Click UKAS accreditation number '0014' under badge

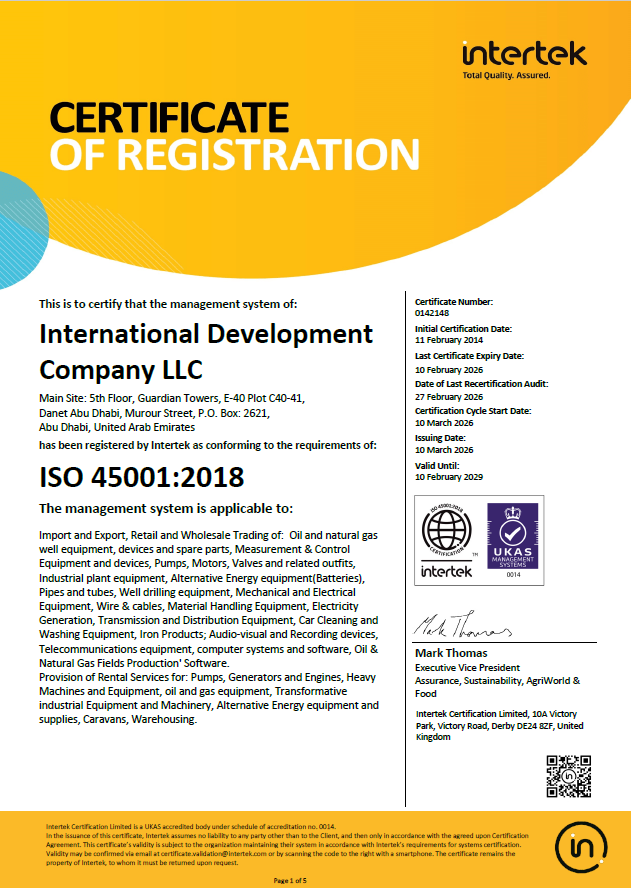pyautogui.click(x=514, y=575)
